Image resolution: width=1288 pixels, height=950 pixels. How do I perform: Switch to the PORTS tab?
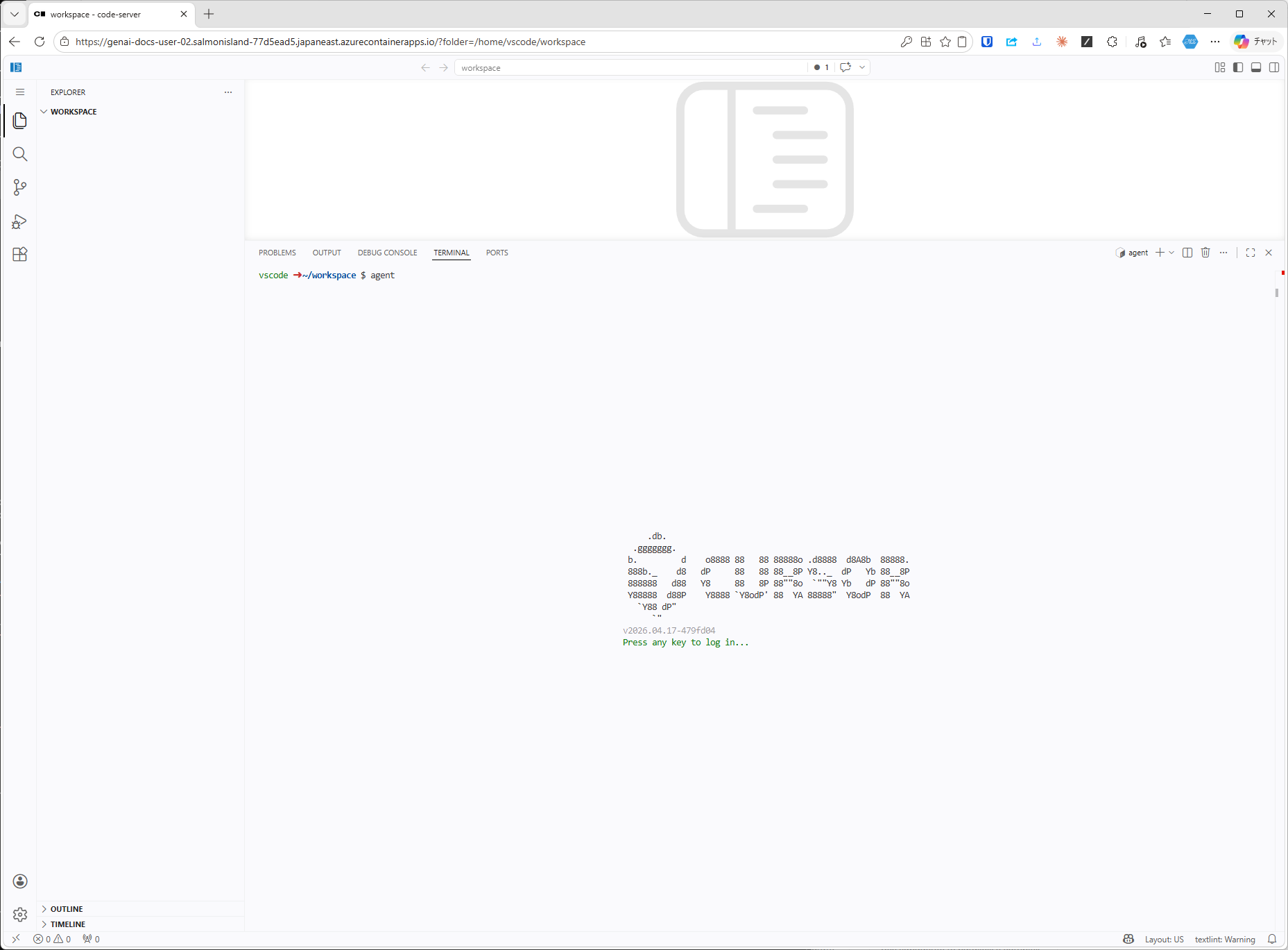[497, 253]
